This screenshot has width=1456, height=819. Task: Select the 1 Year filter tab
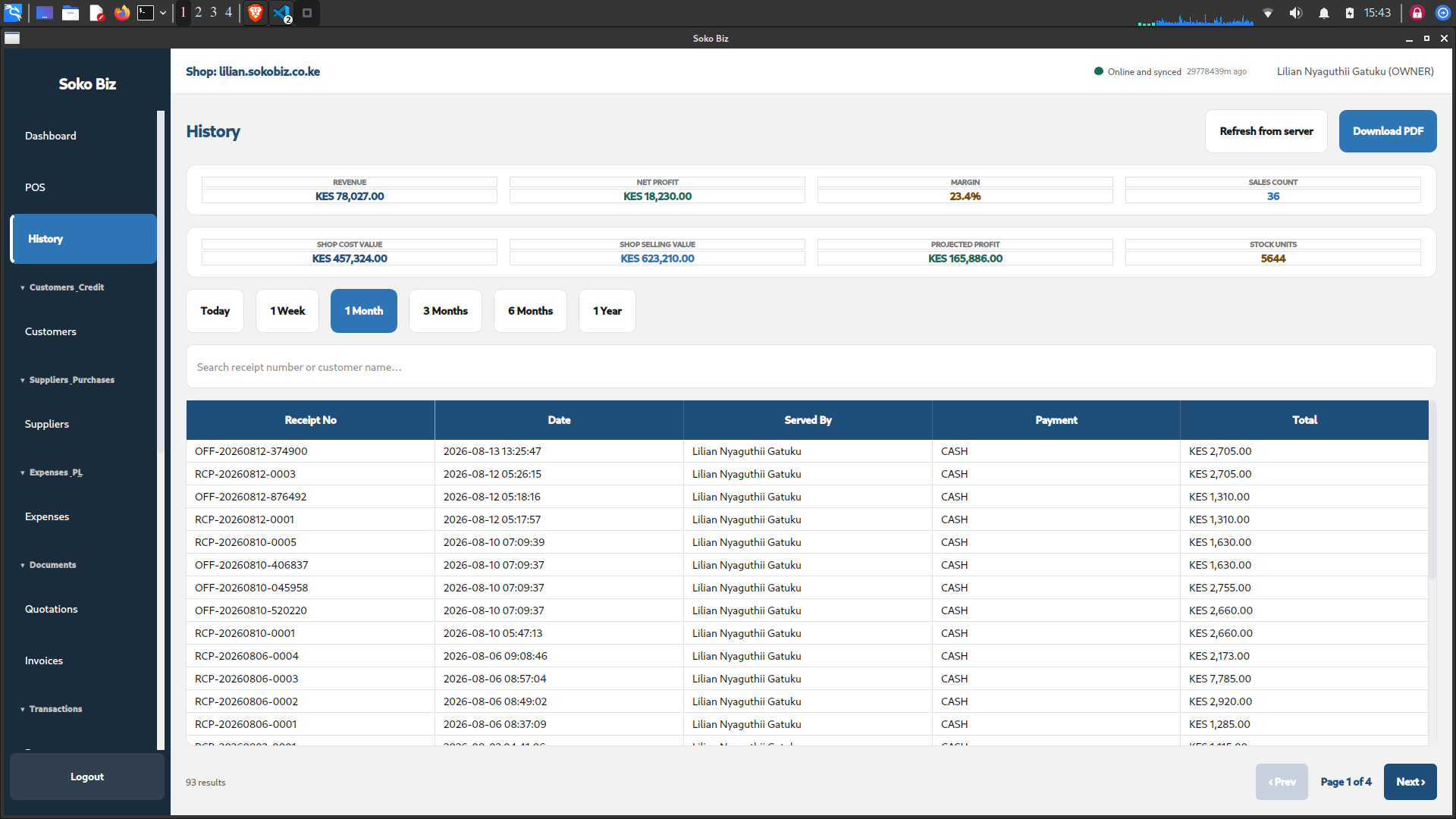tap(607, 311)
